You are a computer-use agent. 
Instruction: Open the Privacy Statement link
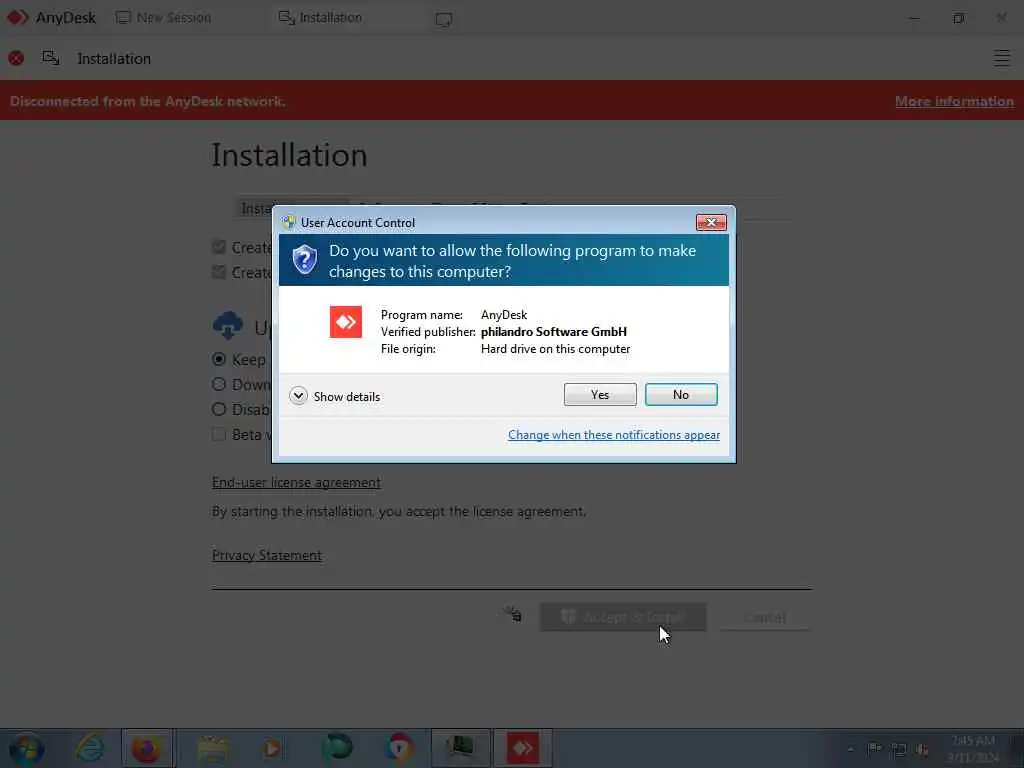click(x=266, y=555)
